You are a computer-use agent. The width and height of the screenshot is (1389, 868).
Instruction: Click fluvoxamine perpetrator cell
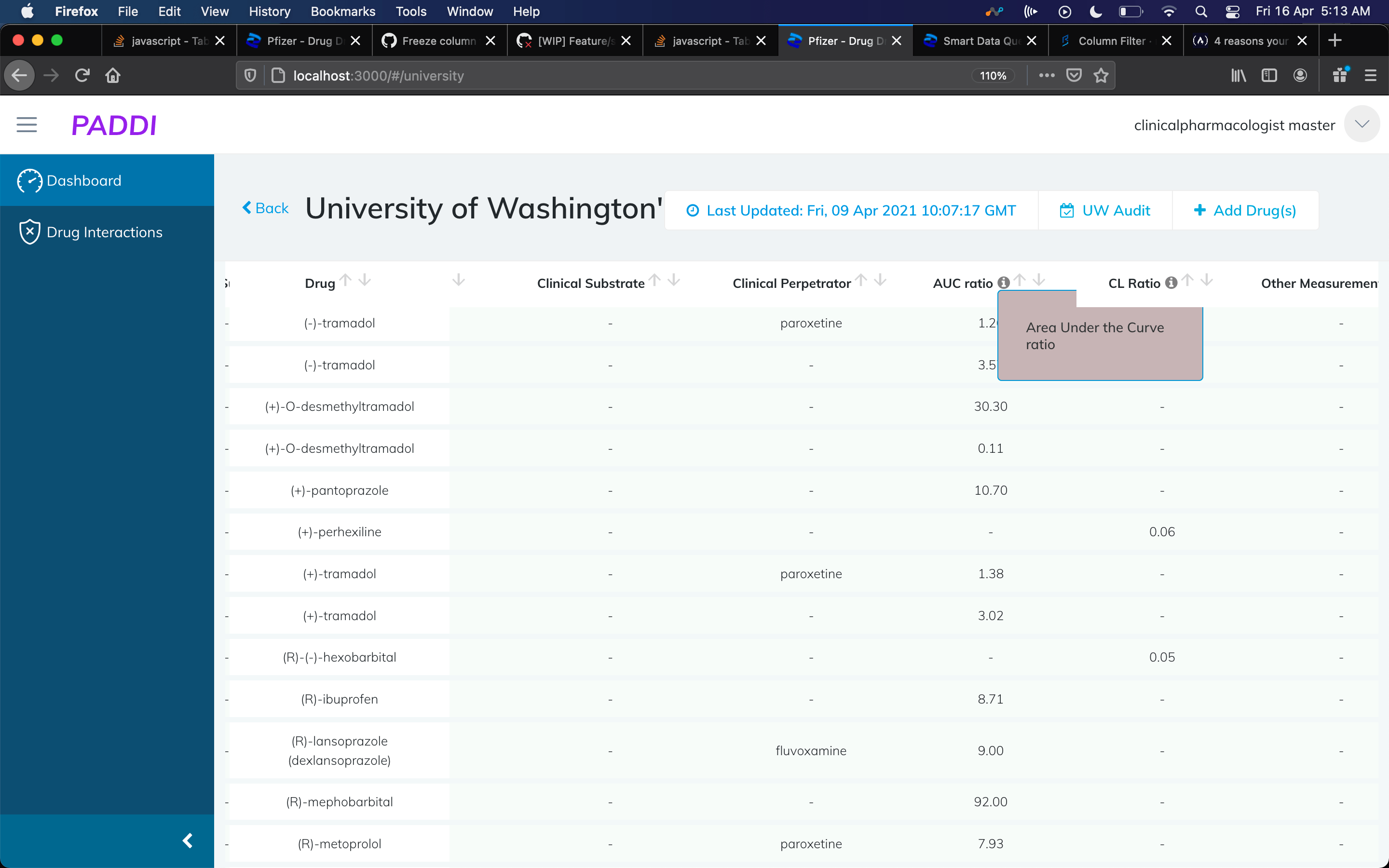[x=810, y=750]
